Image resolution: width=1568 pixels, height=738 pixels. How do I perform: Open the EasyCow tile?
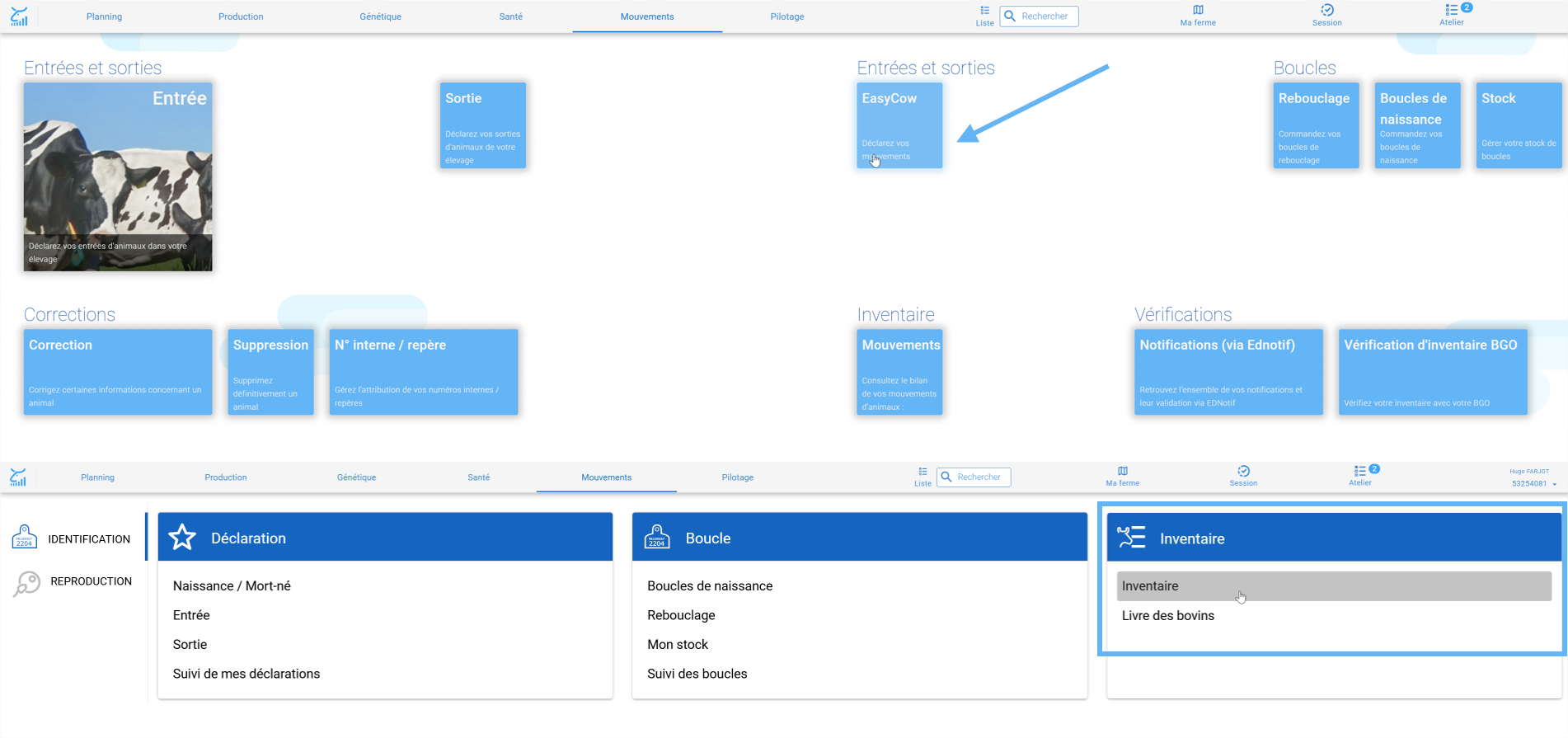(899, 125)
